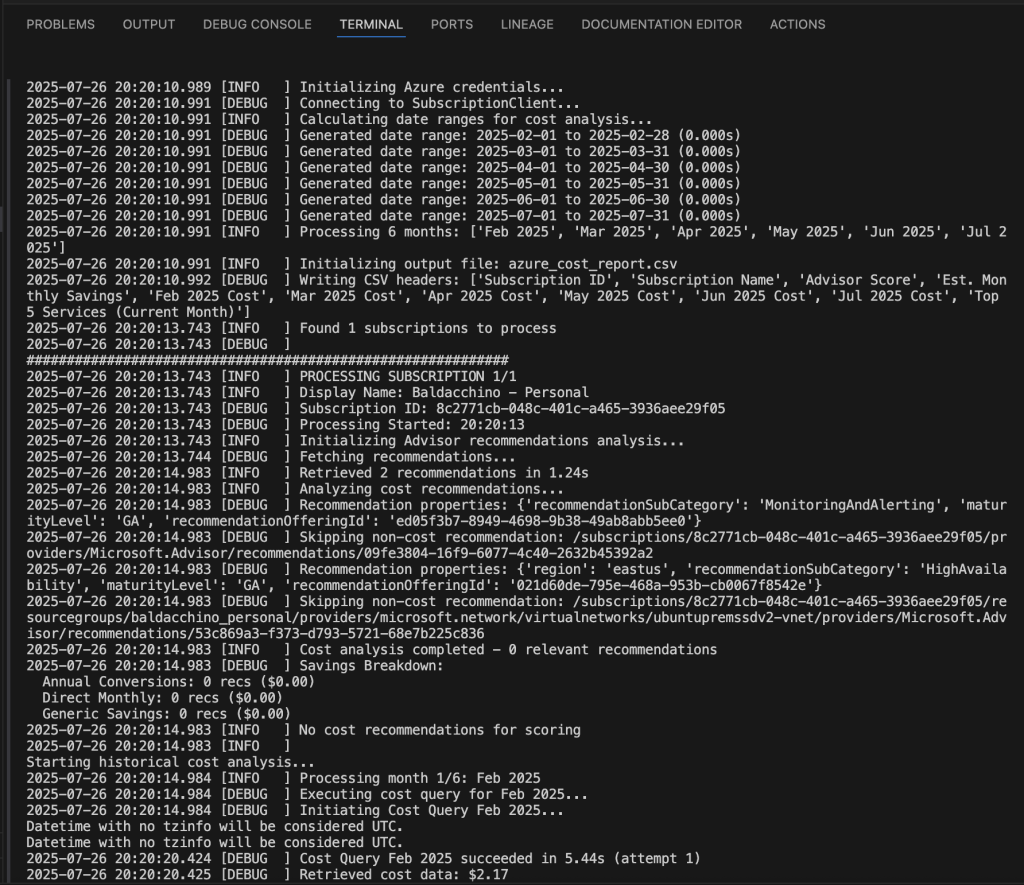
Task: Click 'Savings Breakdown:' log line
Action: [x=235, y=666]
